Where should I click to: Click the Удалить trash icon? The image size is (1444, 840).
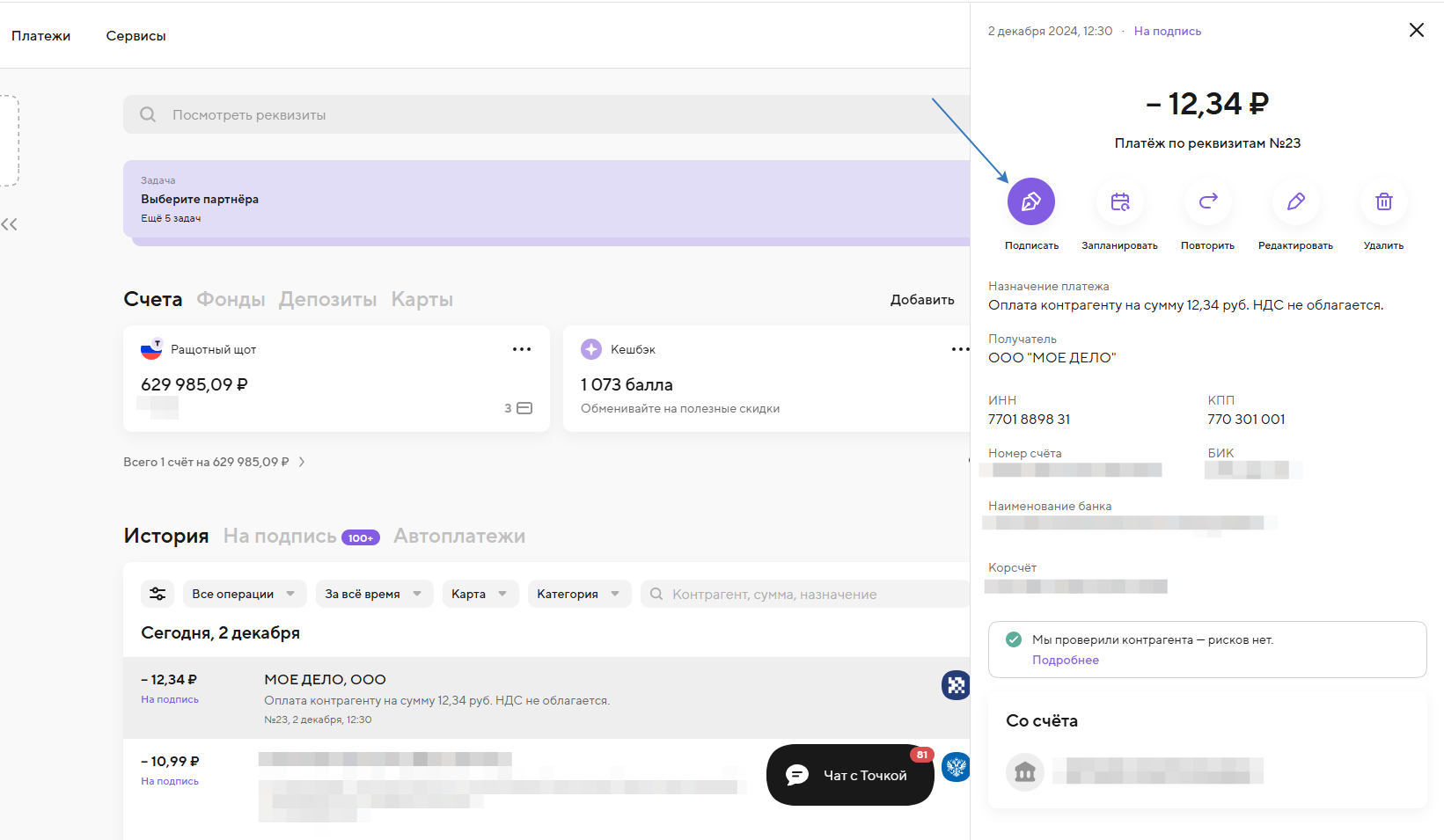coord(1383,202)
